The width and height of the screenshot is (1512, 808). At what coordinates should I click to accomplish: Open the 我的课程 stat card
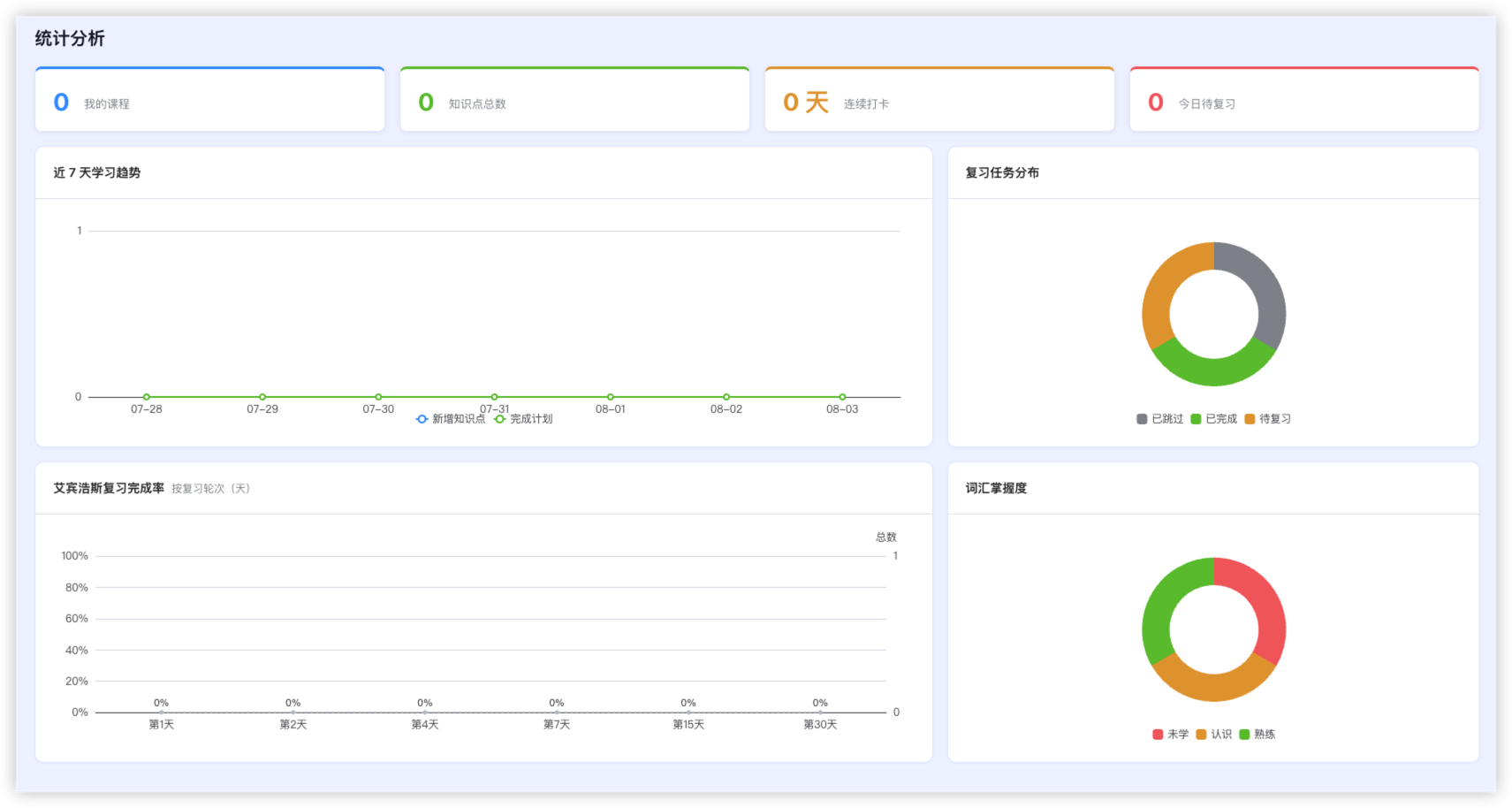pos(210,99)
